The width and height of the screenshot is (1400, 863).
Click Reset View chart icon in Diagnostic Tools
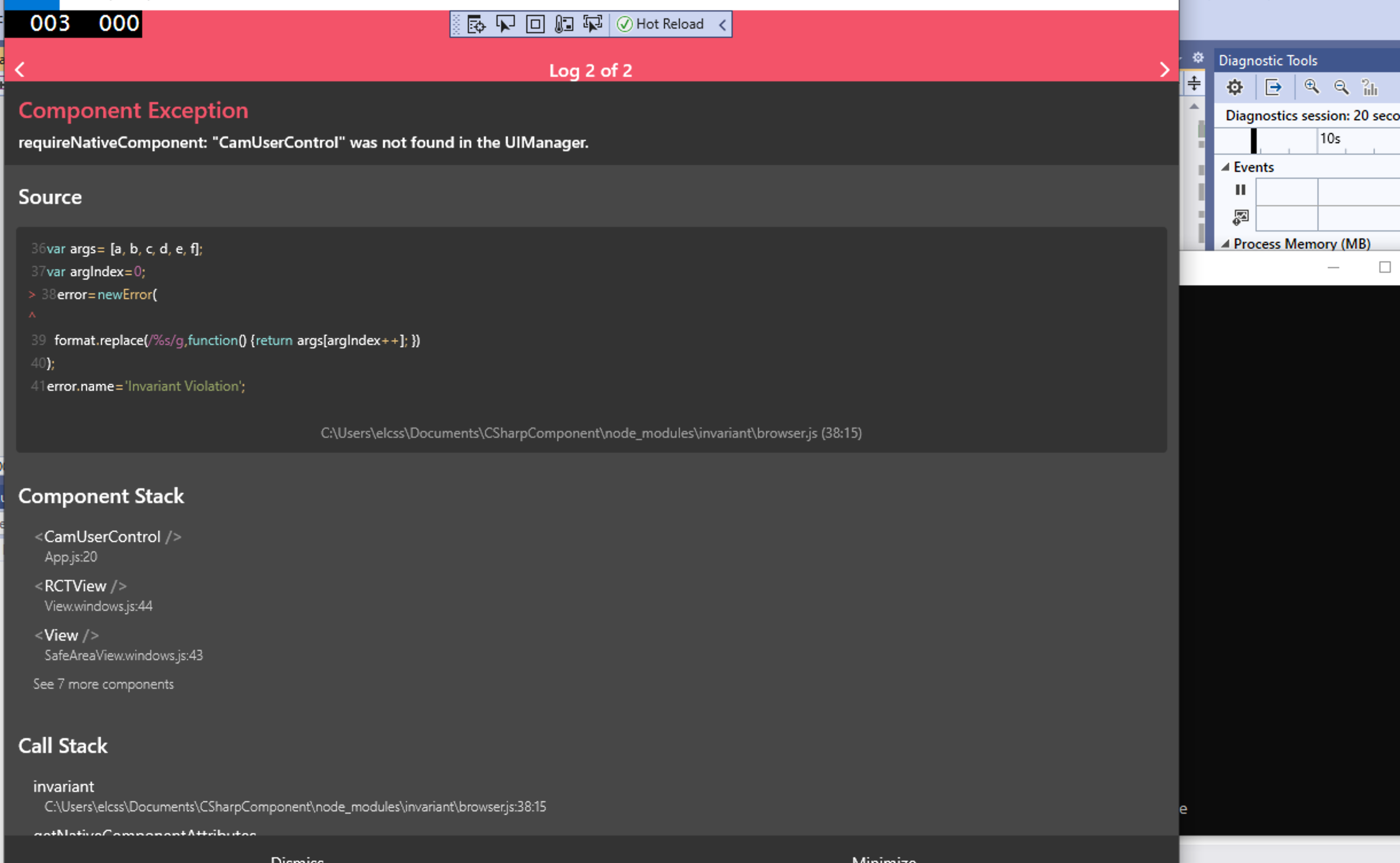(x=1370, y=87)
